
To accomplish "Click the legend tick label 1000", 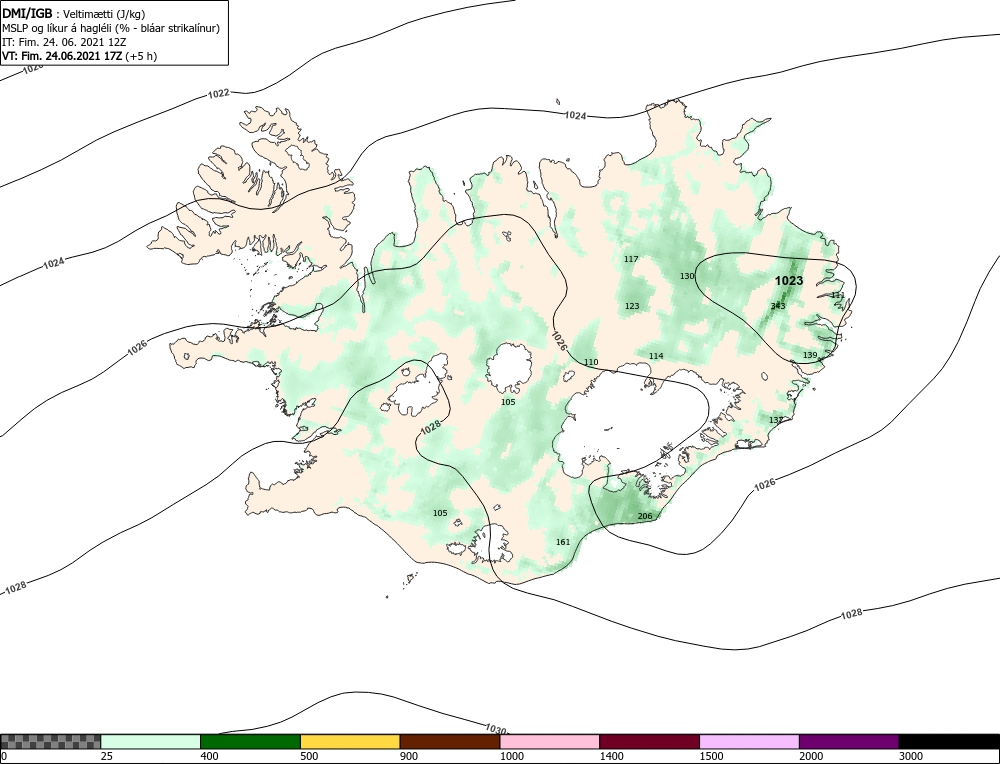I will point(511,757).
